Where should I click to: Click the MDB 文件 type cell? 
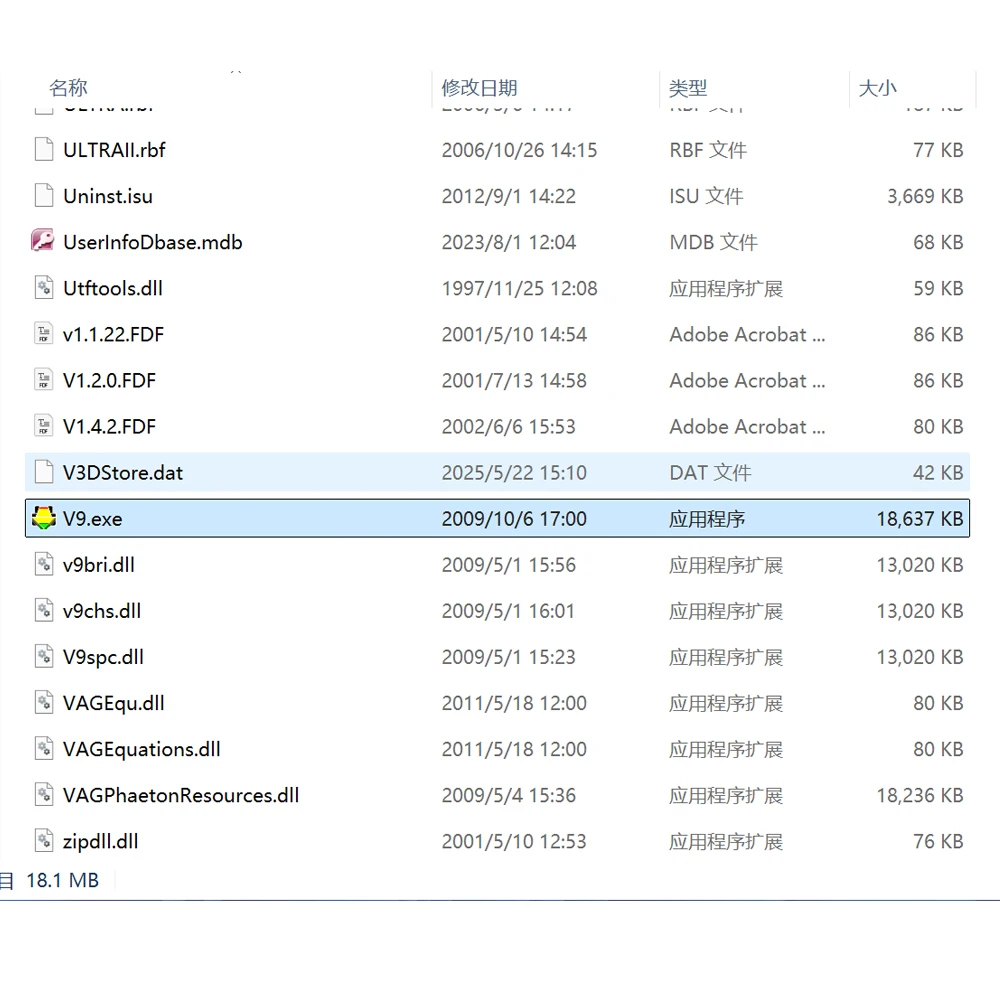tap(714, 242)
